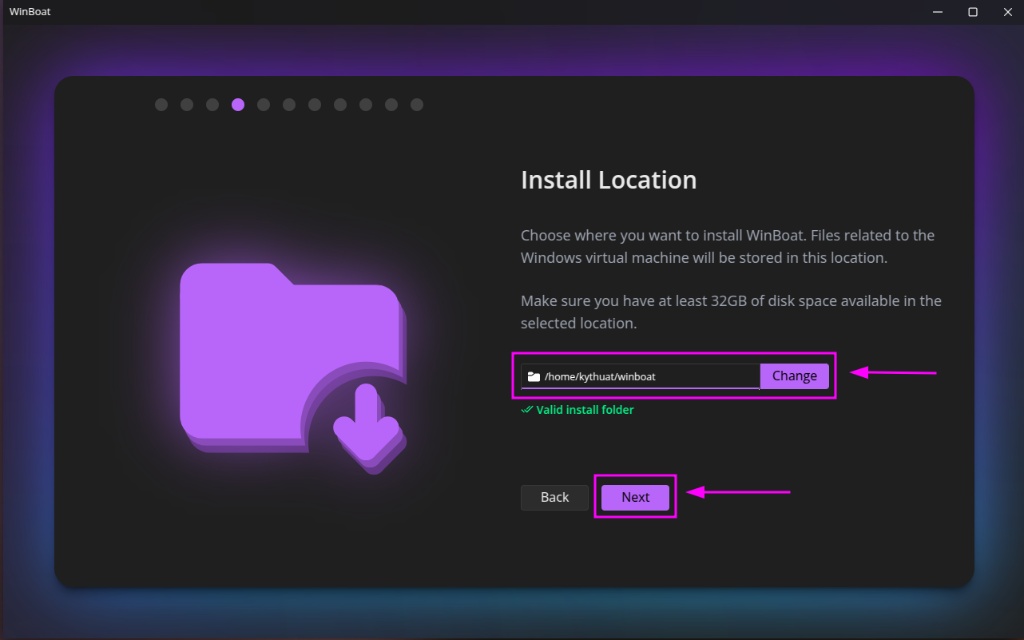Click the 'Install Location' heading

tap(608, 180)
